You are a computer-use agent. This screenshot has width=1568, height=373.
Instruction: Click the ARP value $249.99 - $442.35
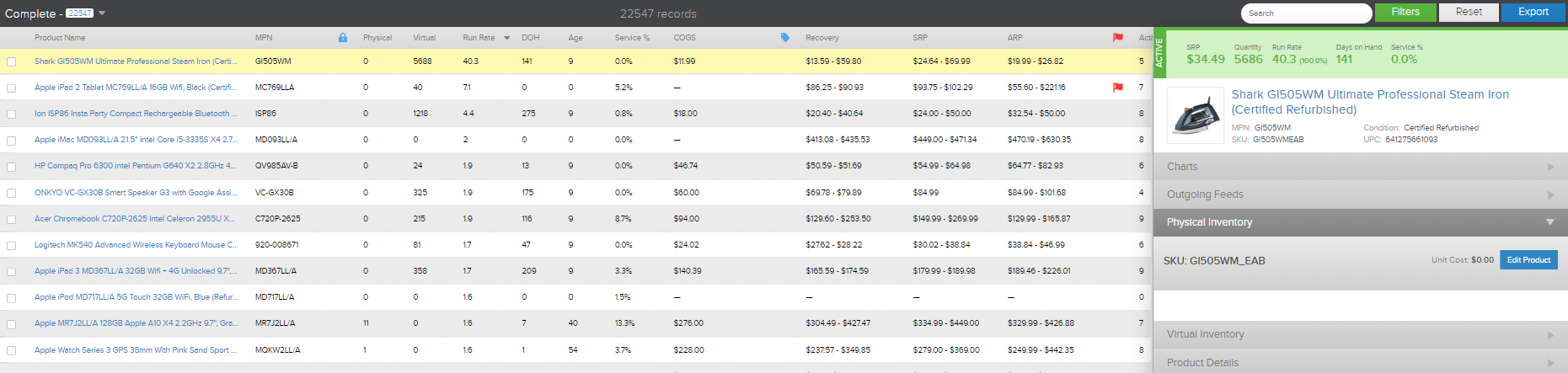pyautogui.click(x=1041, y=350)
